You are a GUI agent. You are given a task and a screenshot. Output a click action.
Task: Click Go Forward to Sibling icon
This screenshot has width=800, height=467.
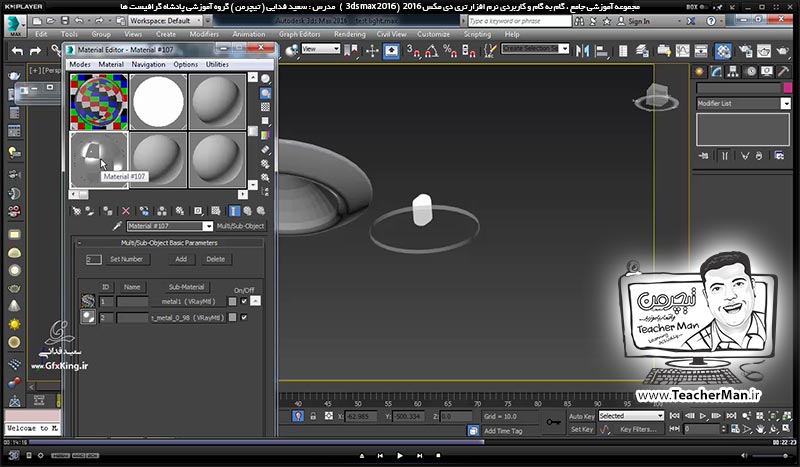(x=261, y=211)
